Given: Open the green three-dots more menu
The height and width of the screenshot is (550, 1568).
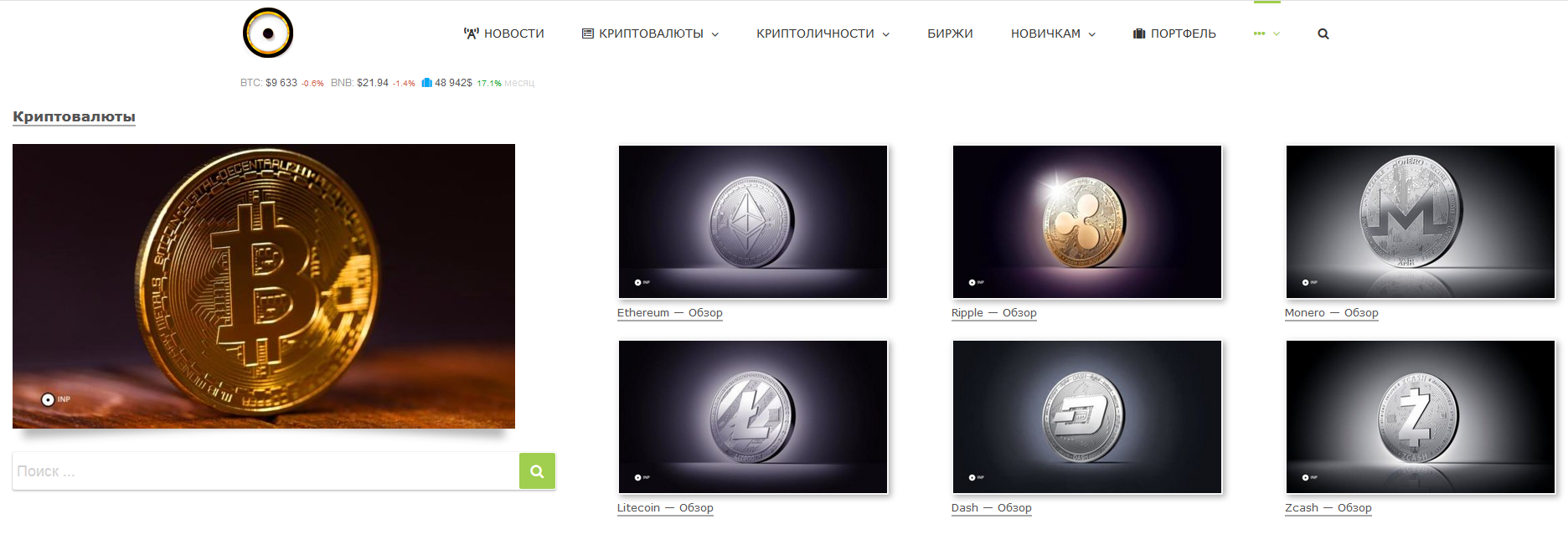Looking at the screenshot, I should [x=1259, y=33].
